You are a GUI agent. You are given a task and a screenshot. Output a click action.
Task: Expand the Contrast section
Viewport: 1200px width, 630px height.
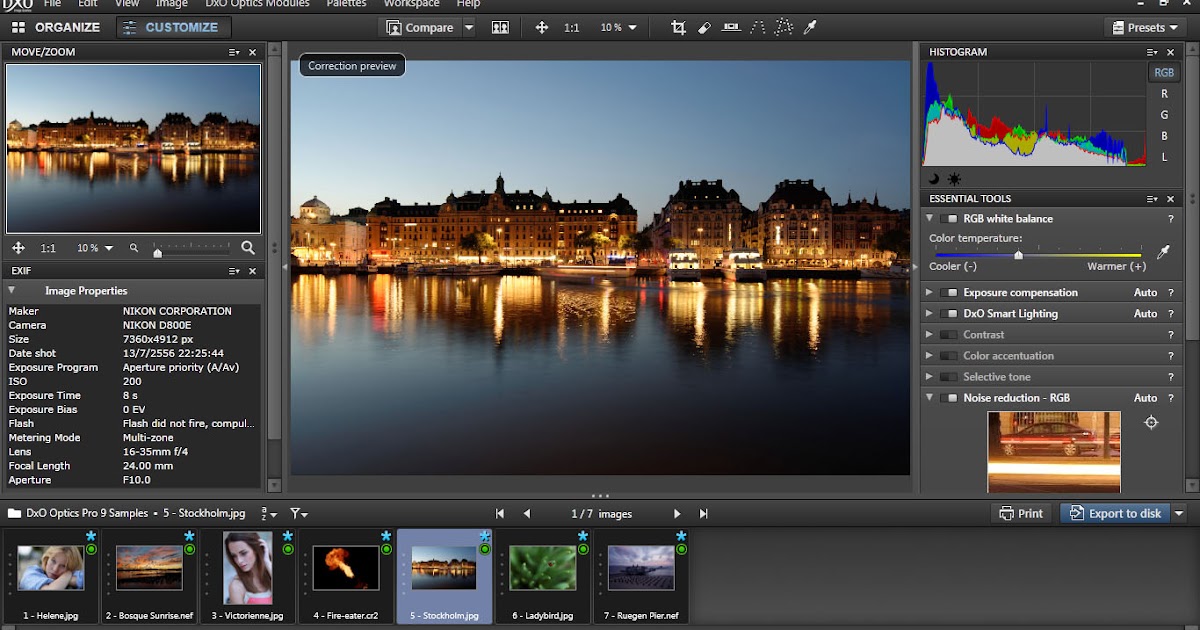click(929, 335)
